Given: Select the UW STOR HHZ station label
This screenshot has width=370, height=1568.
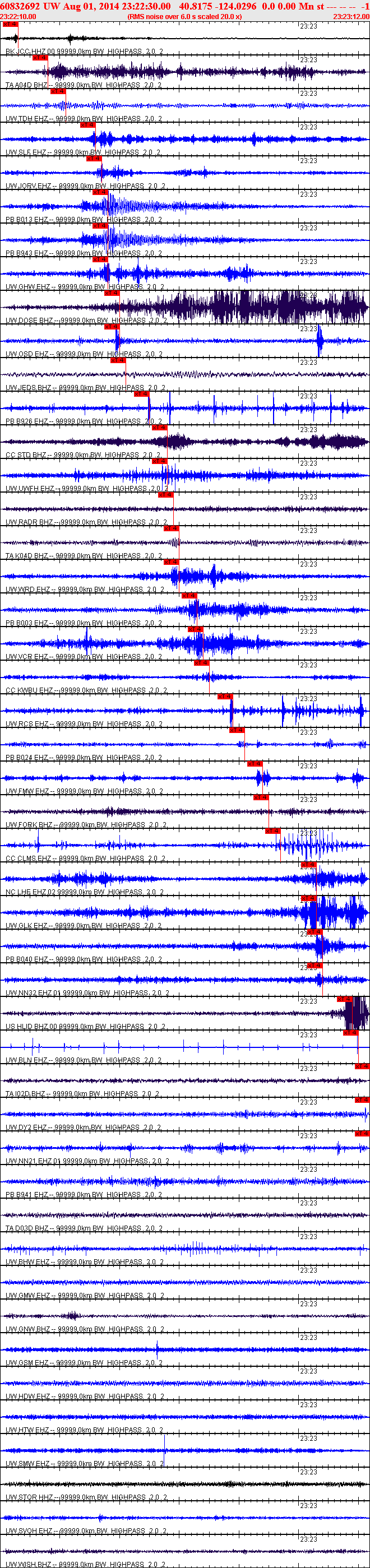Looking at the screenshot, I should click(x=86, y=1497).
